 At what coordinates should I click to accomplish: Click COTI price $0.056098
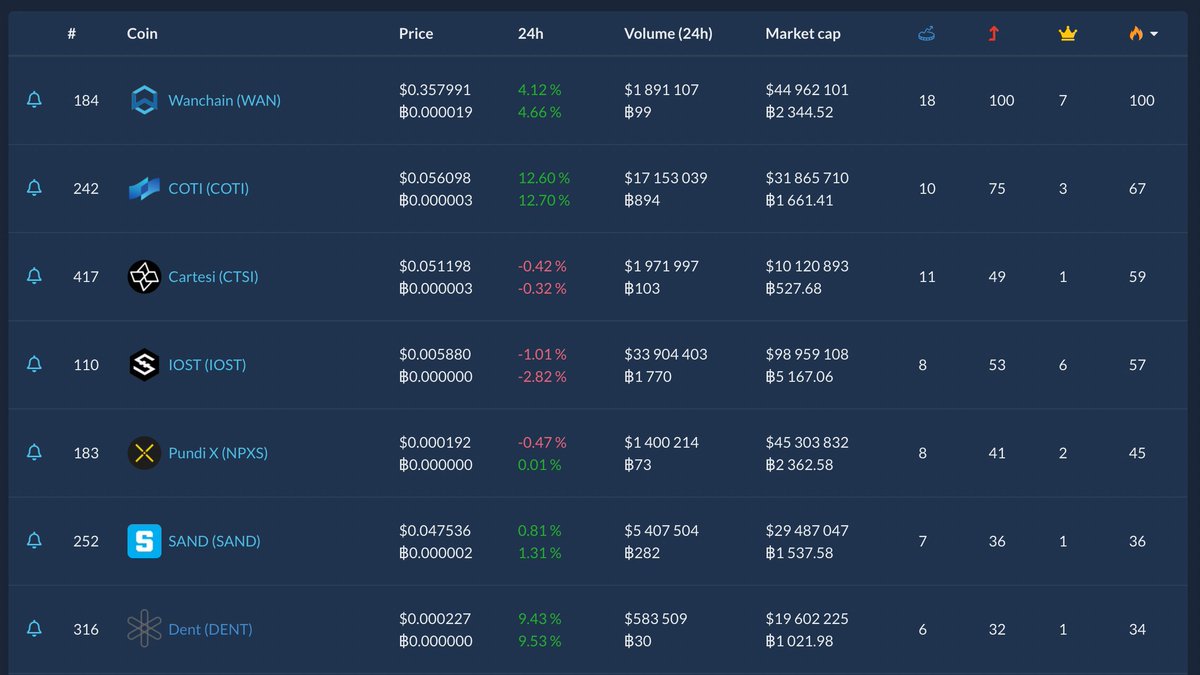[x=435, y=177]
